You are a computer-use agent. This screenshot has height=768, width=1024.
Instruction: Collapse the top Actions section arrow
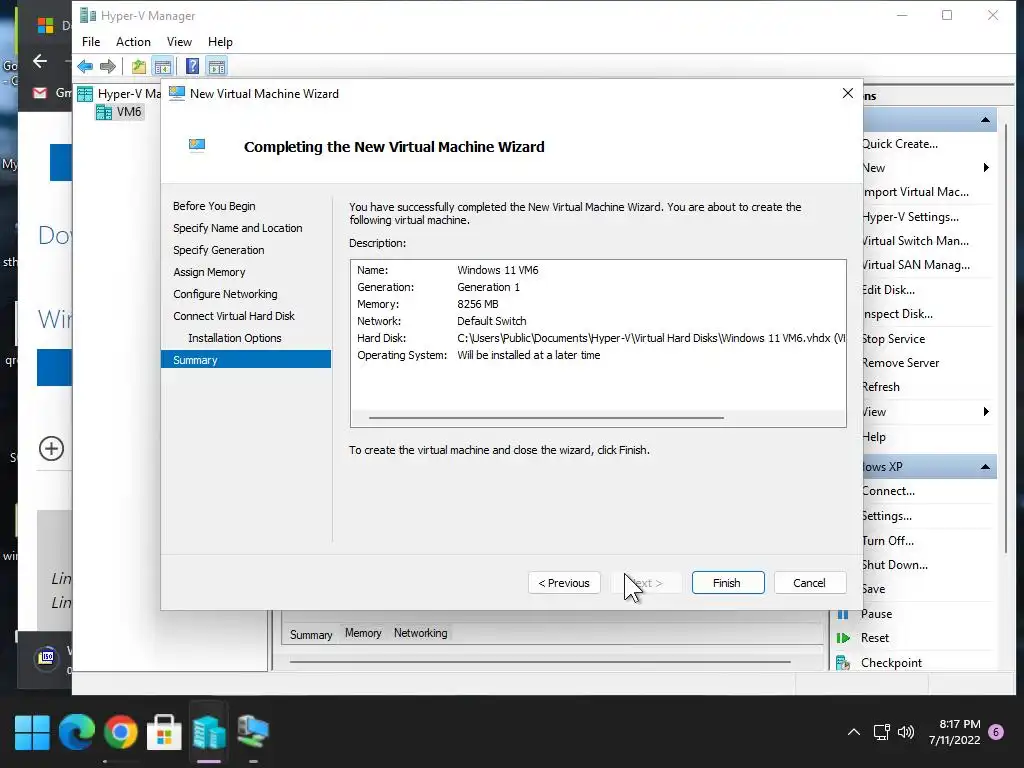tap(985, 120)
